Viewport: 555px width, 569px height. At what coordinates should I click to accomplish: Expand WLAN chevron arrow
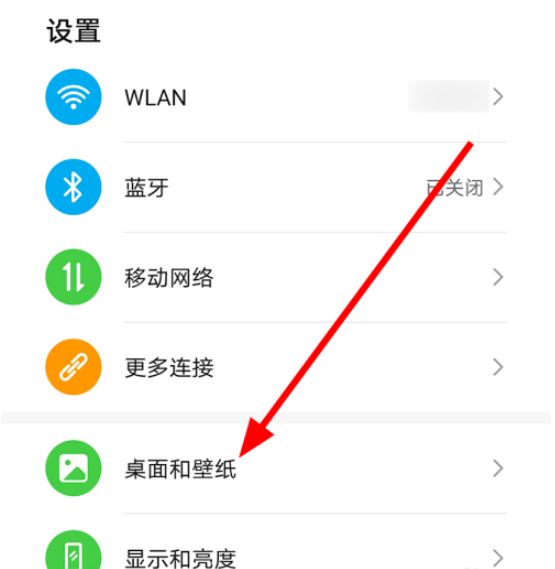point(498,97)
